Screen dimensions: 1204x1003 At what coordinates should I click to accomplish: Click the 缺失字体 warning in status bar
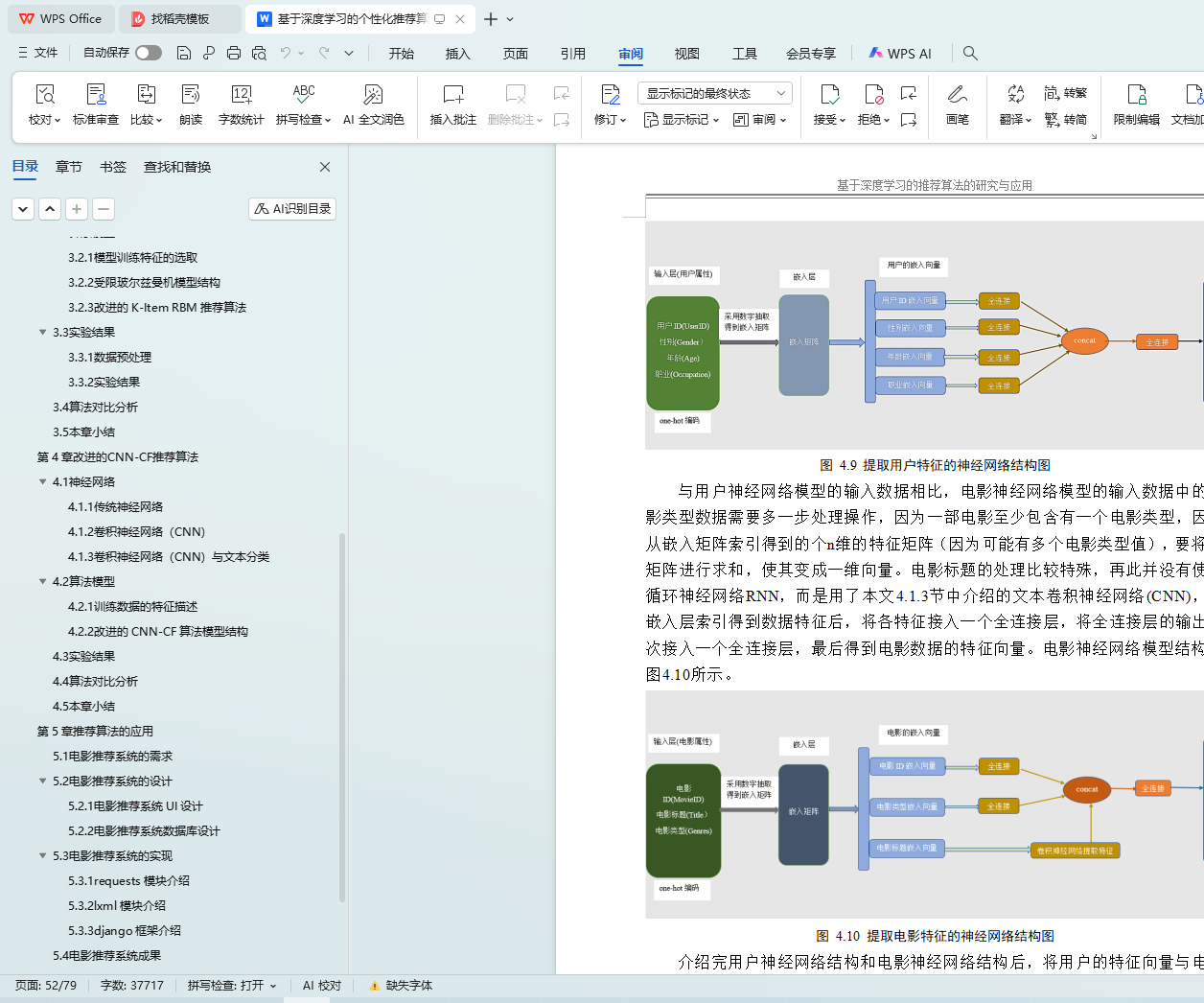(402, 986)
